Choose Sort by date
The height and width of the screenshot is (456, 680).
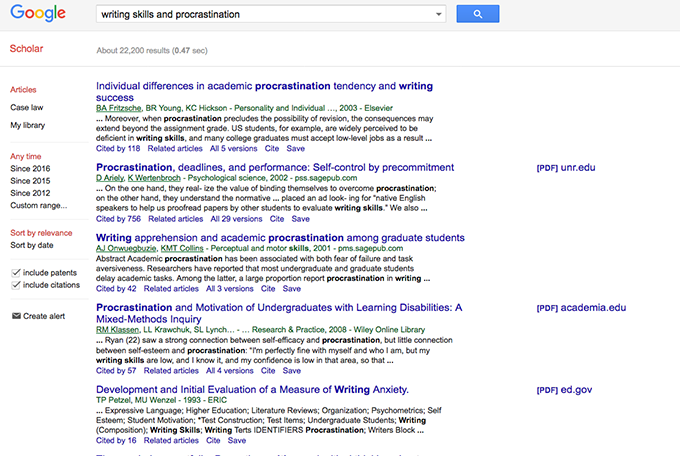click(32, 245)
